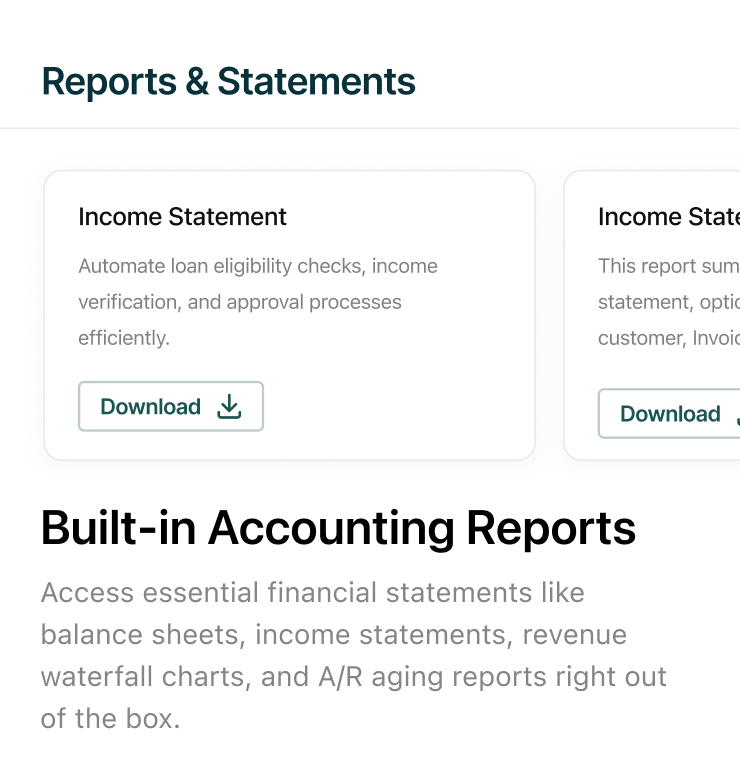
Task: Click the closing line 'of the box.'
Action: tap(111, 719)
